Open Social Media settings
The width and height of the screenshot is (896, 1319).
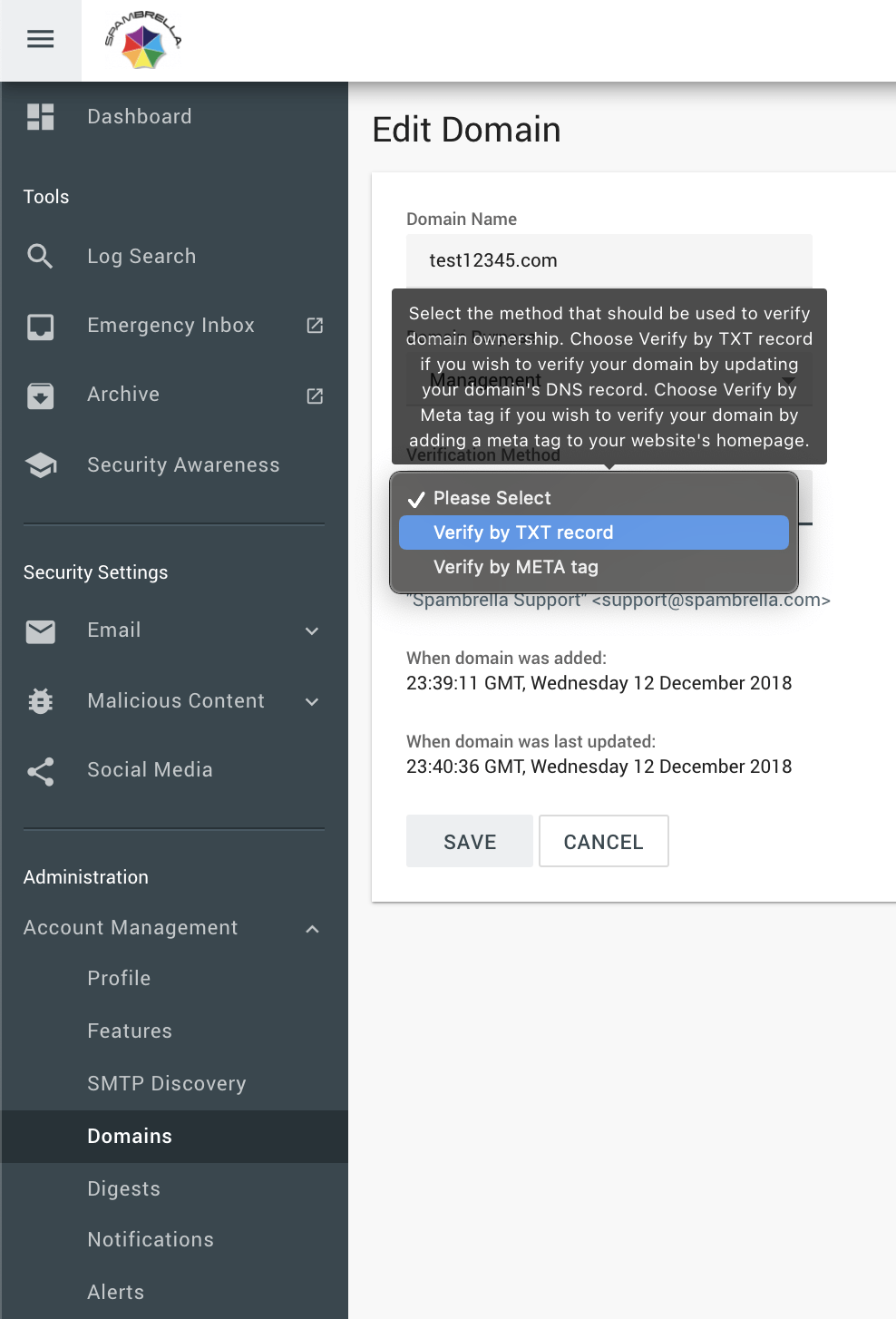(x=150, y=769)
